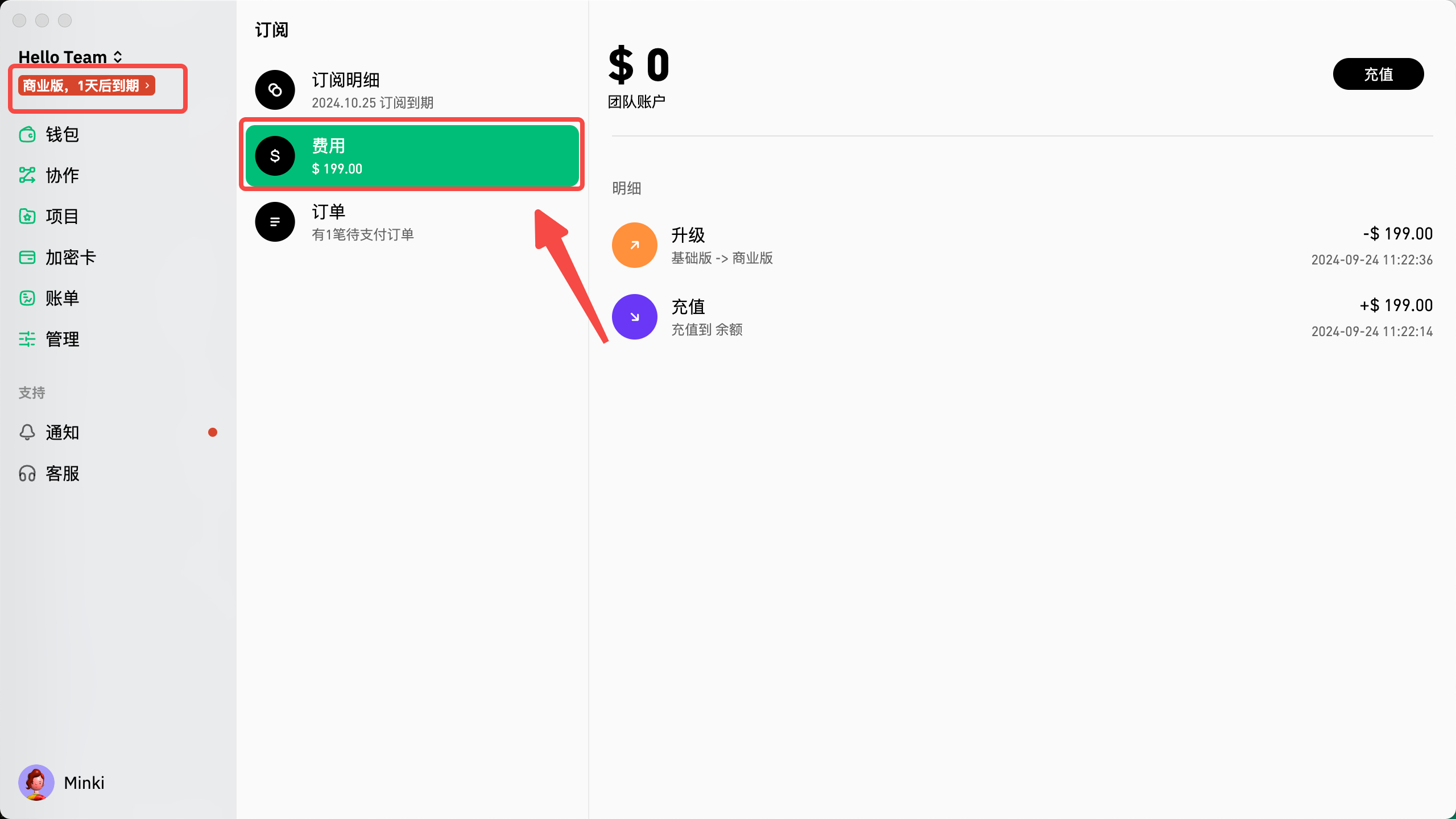Click the wallet icon beside 钱包
Image resolution: width=1456 pixels, height=819 pixels.
[x=27, y=135]
